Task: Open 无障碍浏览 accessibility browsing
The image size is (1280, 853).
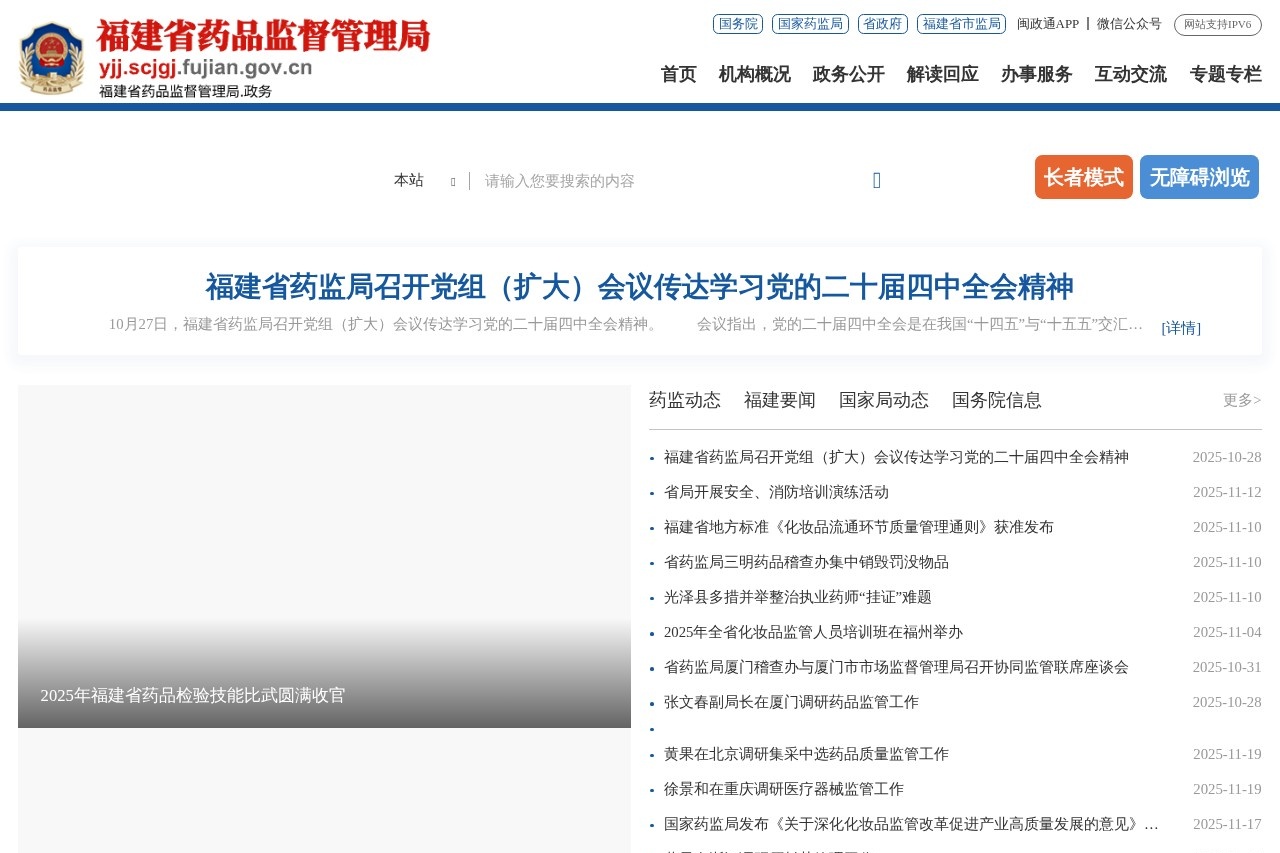Action: pyautogui.click(x=1199, y=177)
